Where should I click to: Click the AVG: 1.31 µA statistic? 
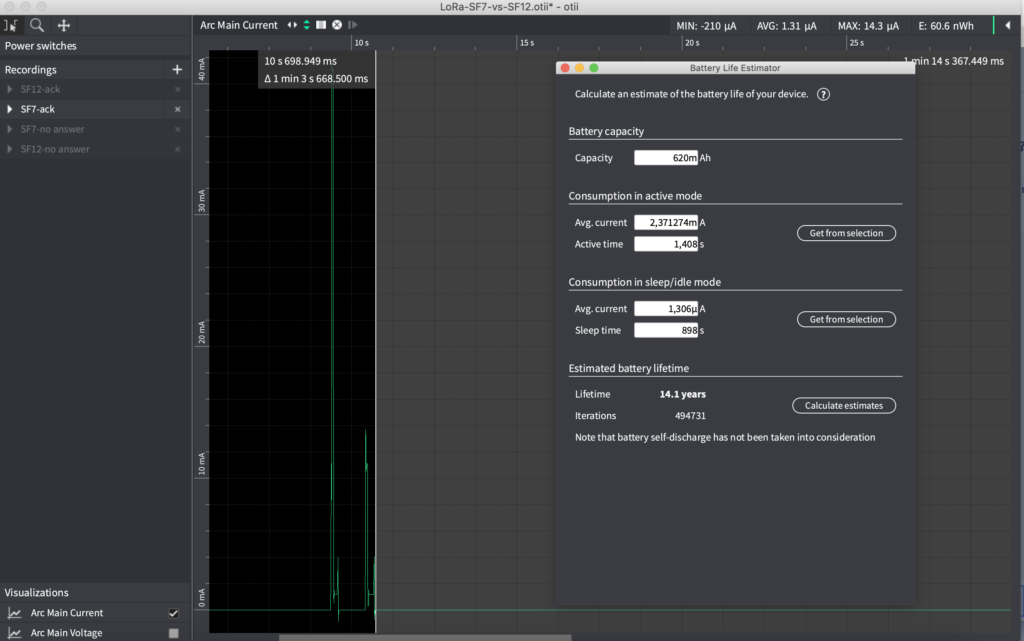coord(786,26)
